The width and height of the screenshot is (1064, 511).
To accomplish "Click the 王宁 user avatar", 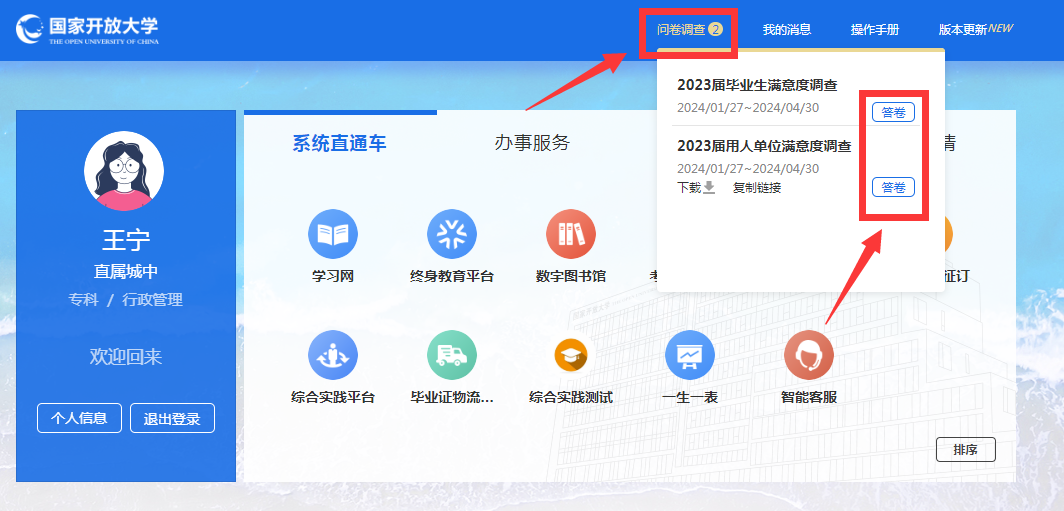I will 124,171.
